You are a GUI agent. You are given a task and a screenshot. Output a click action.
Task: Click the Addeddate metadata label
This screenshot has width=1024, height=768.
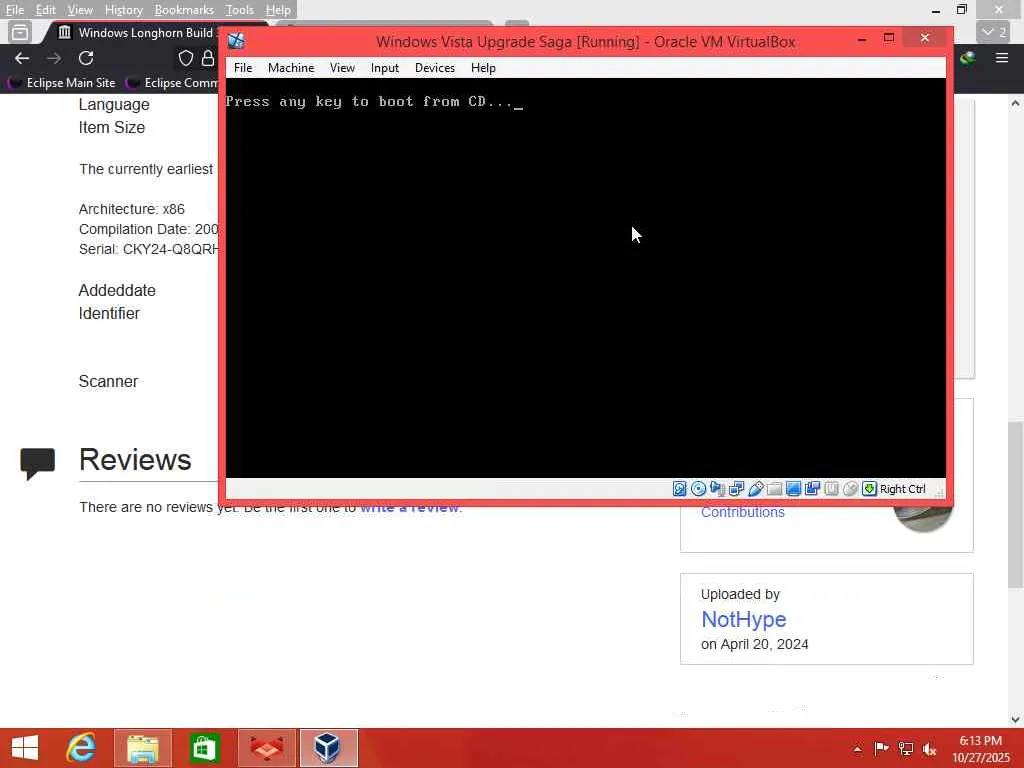pos(117,291)
